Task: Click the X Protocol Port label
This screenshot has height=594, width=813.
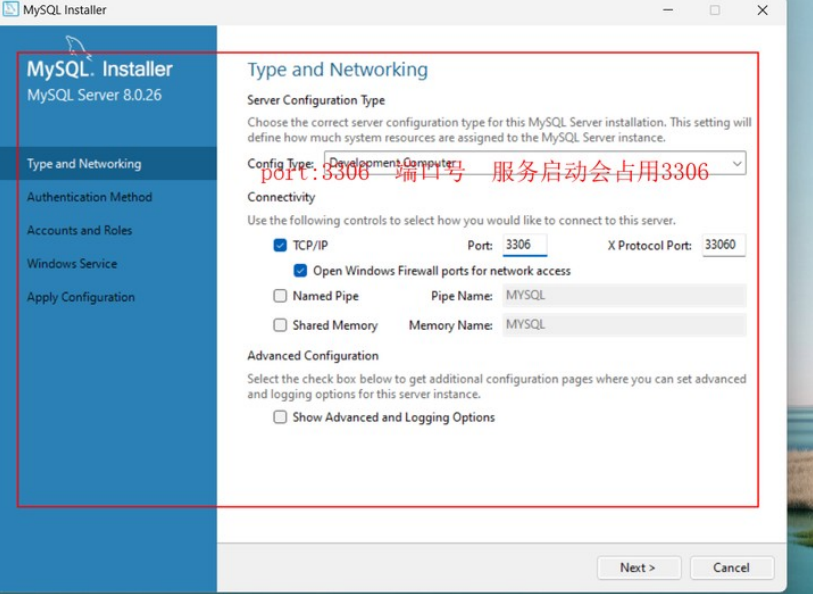Action: point(649,245)
